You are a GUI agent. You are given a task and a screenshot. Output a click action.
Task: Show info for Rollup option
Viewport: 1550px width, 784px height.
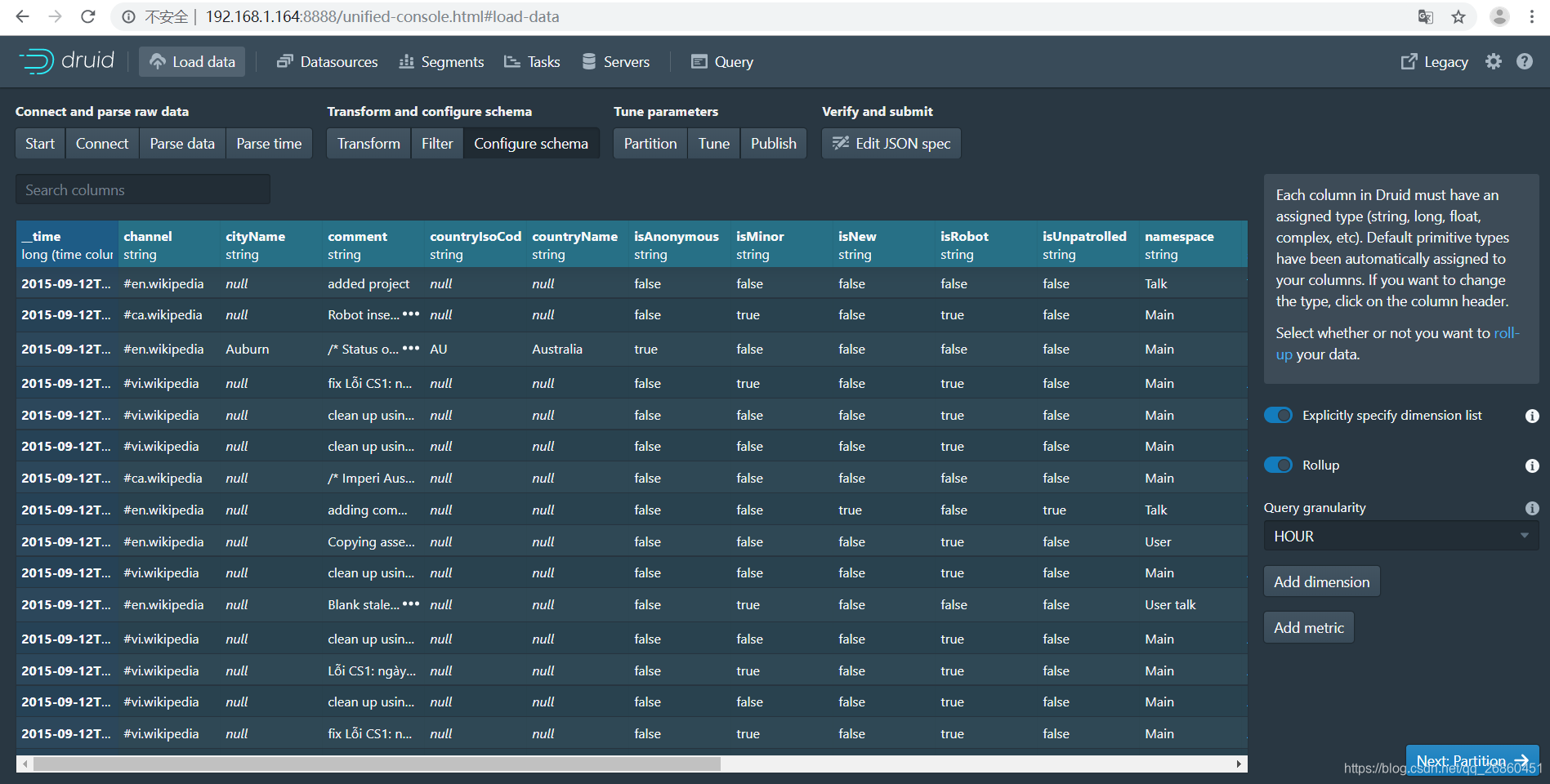pos(1532,465)
